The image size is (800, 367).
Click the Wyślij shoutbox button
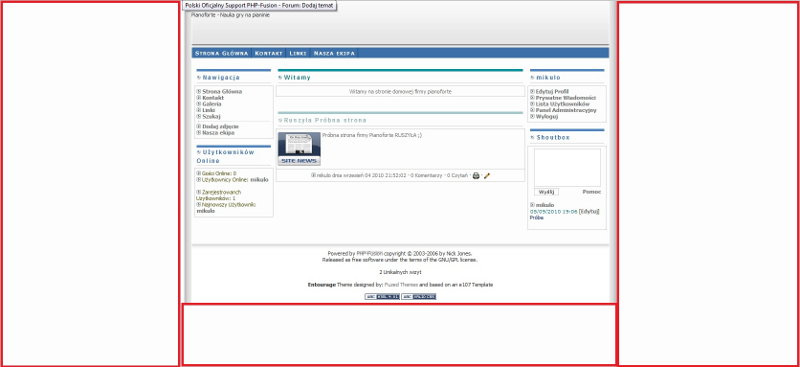coord(546,192)
